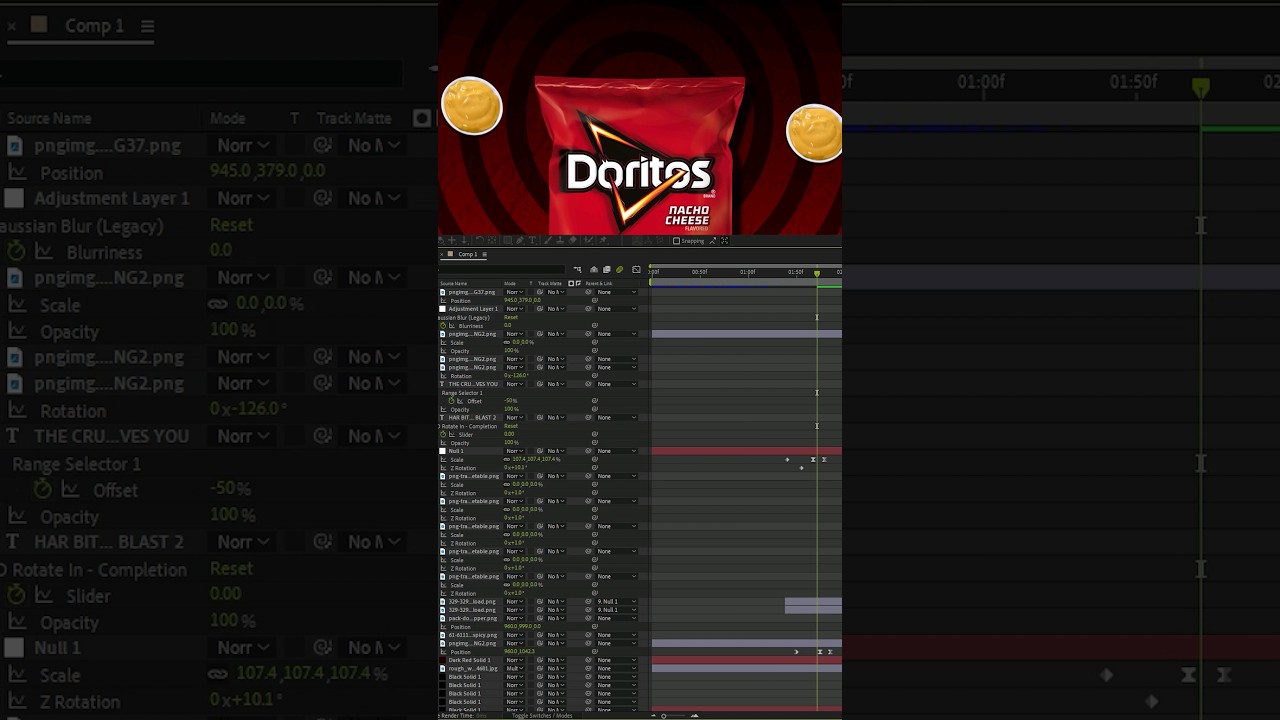
Task: Adjust the timeline zoom slider at bottom
Action: click(664, 716)
